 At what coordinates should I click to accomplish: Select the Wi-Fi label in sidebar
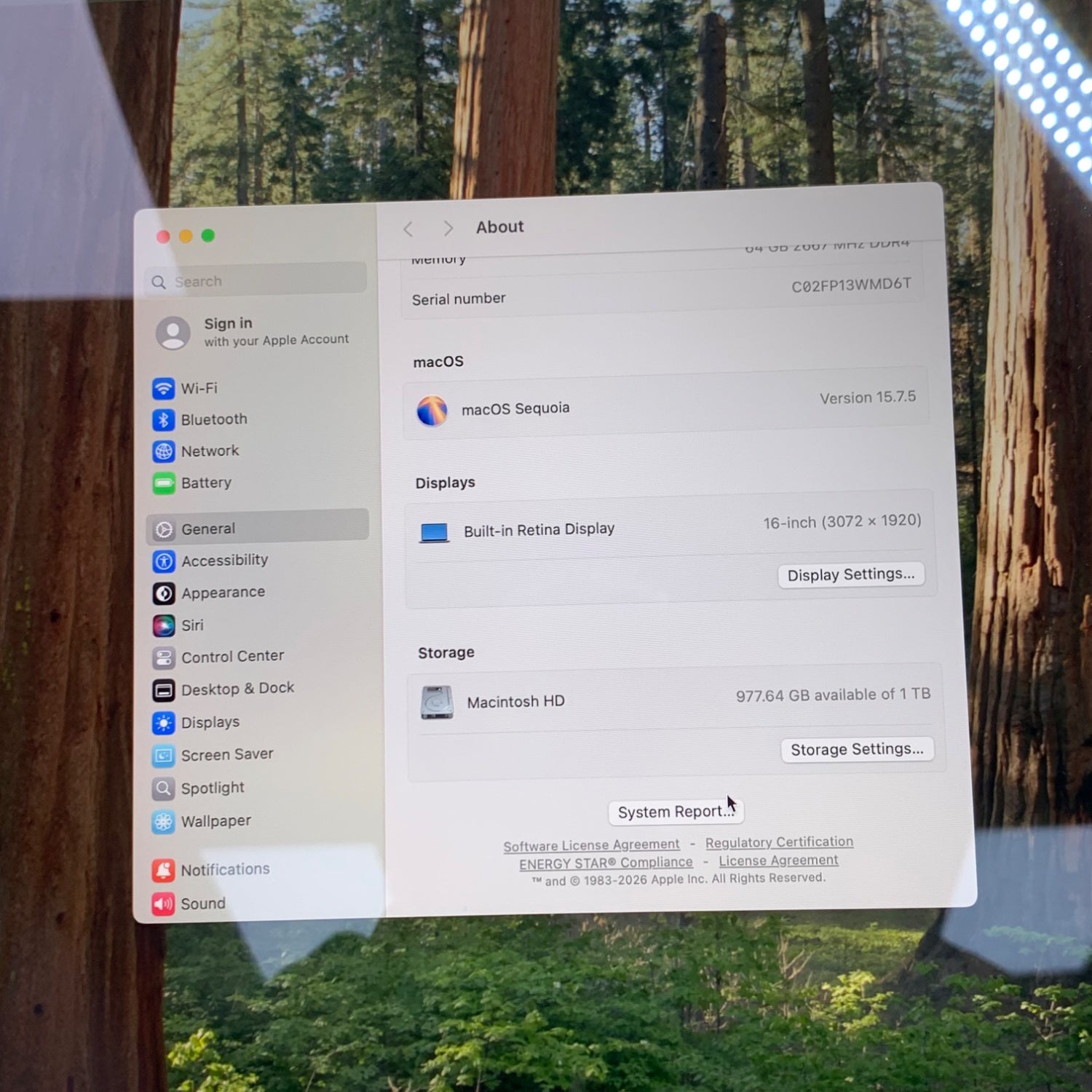(x=199, y=388)
